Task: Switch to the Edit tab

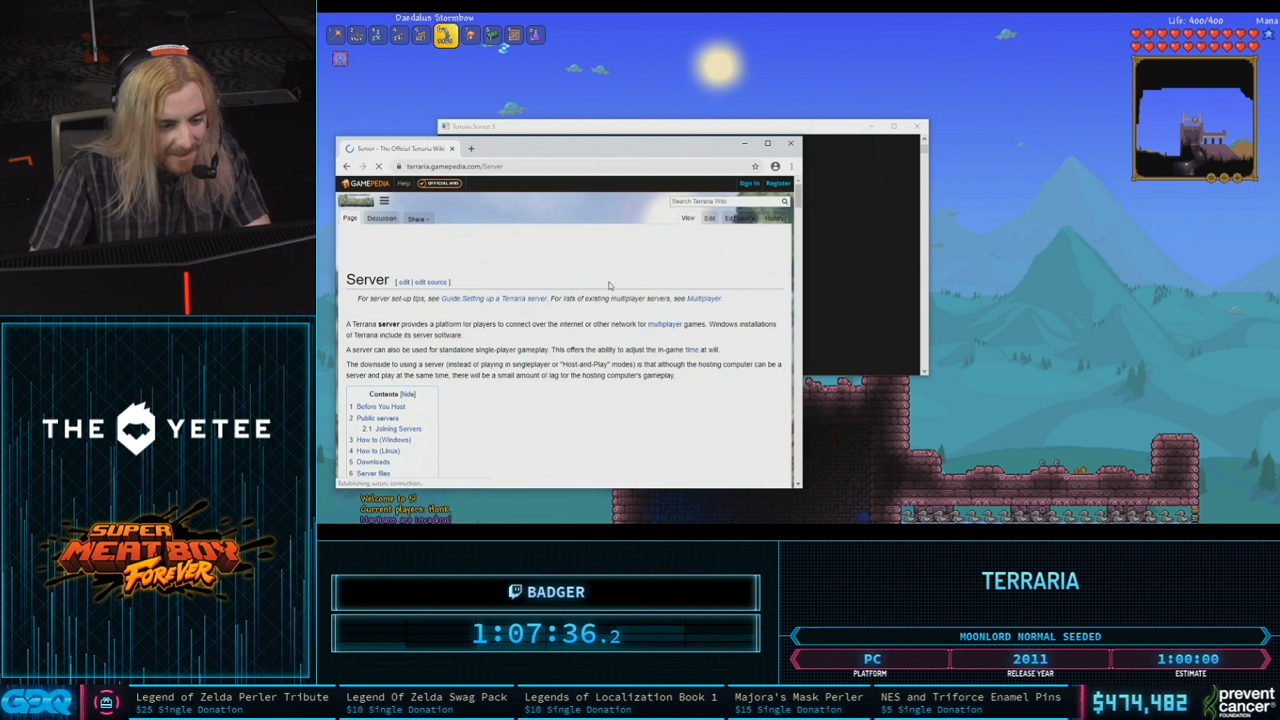Action: (x=709, y=218)
